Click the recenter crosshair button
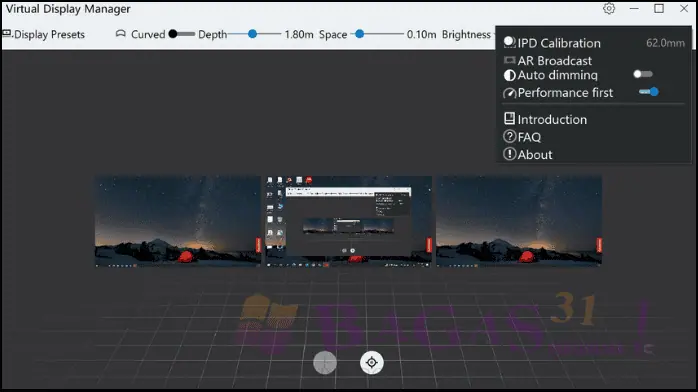 coord(372,363)
